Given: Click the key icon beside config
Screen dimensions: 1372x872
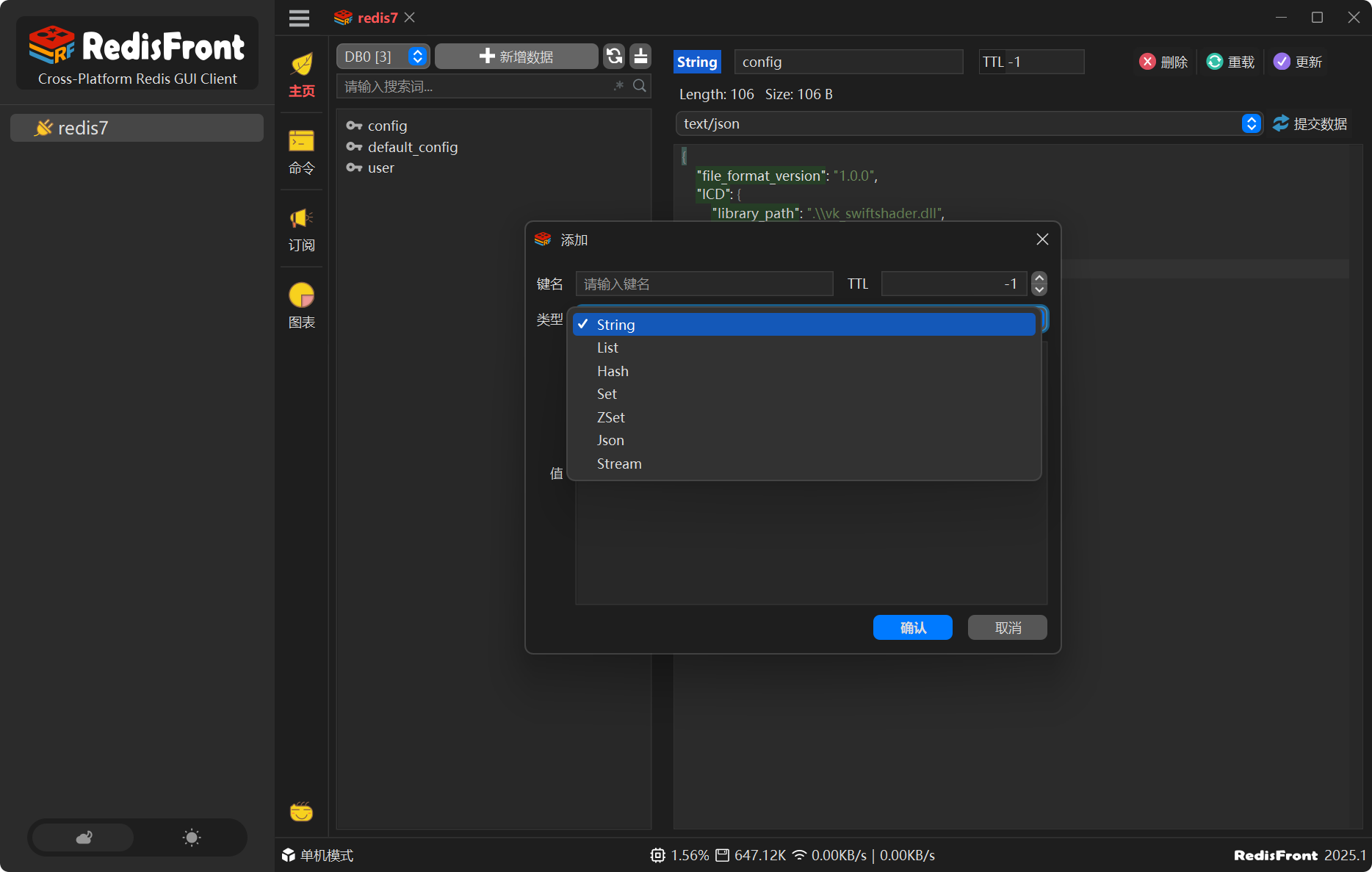Looking at the screenshot, I should 354,126.
